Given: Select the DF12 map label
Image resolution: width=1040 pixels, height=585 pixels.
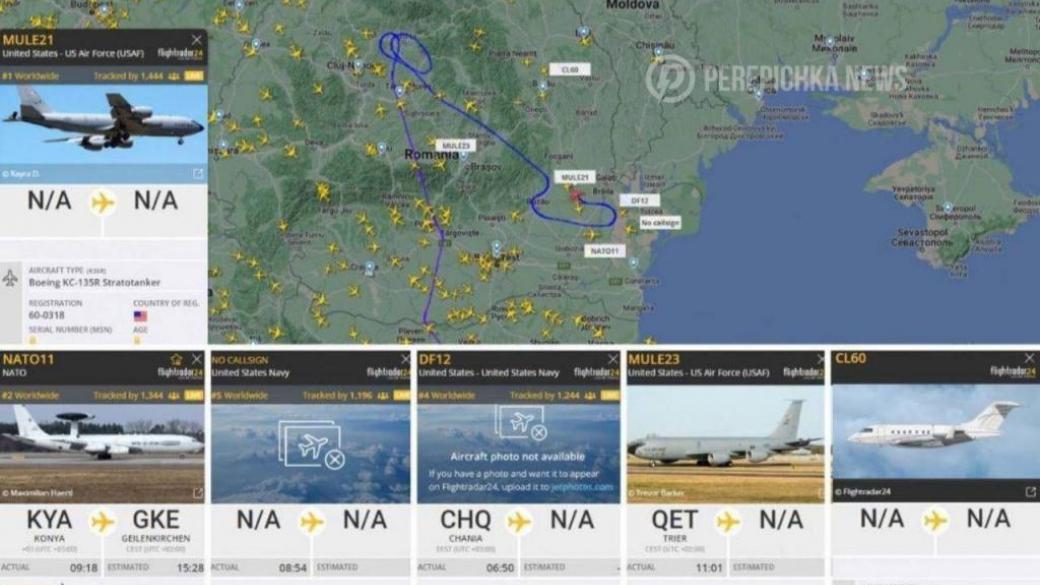Looking at the screenshot, I should pos(639,200).
